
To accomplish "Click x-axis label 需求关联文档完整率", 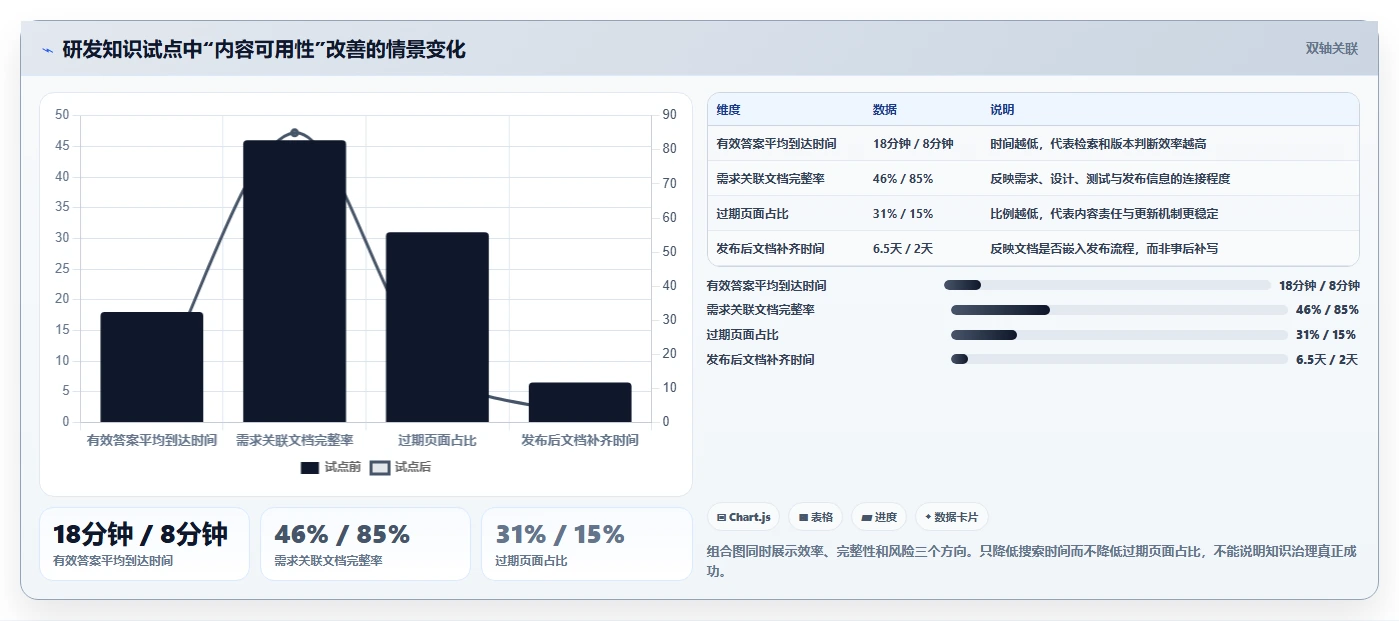I will point(294,440).
